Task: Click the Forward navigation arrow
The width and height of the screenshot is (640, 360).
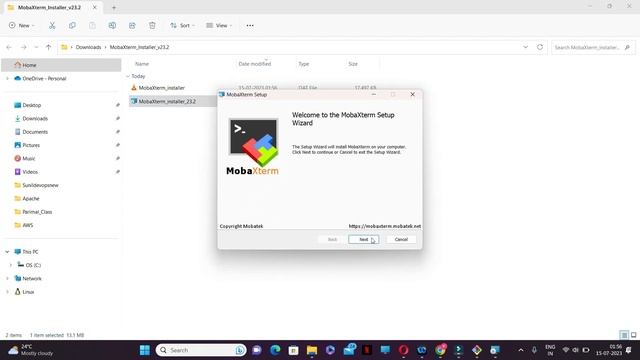Action: click(24, 47)
